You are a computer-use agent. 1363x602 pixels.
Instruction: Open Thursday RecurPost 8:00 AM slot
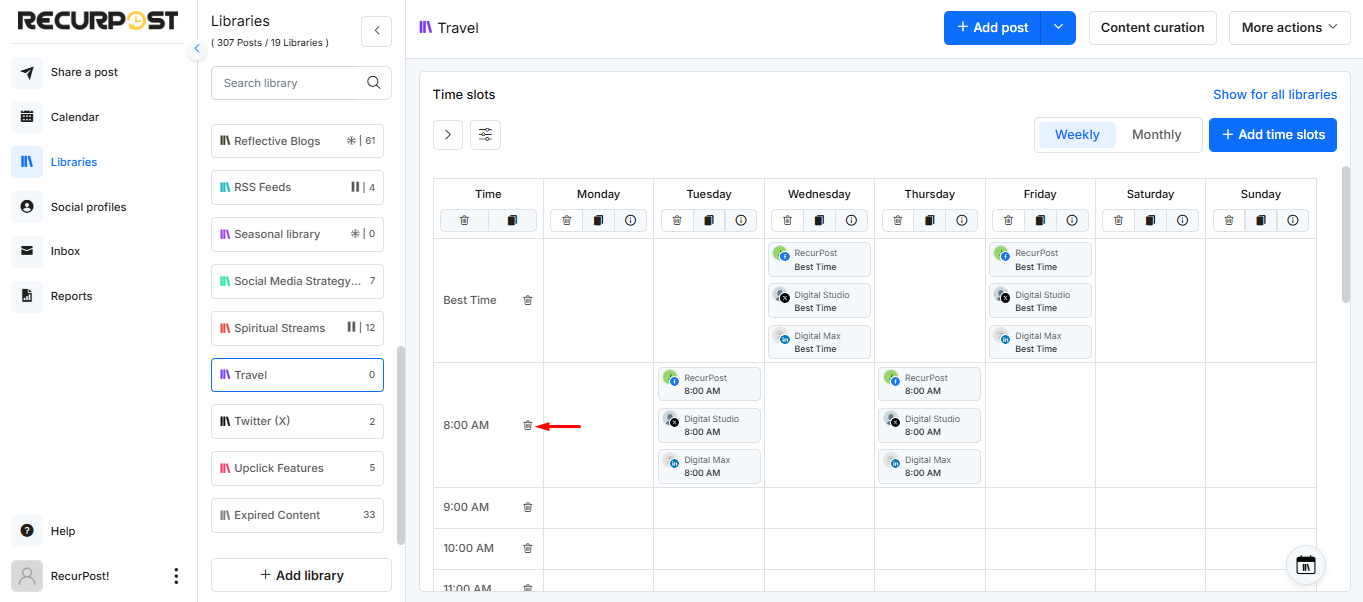click(x=929, y=384)
